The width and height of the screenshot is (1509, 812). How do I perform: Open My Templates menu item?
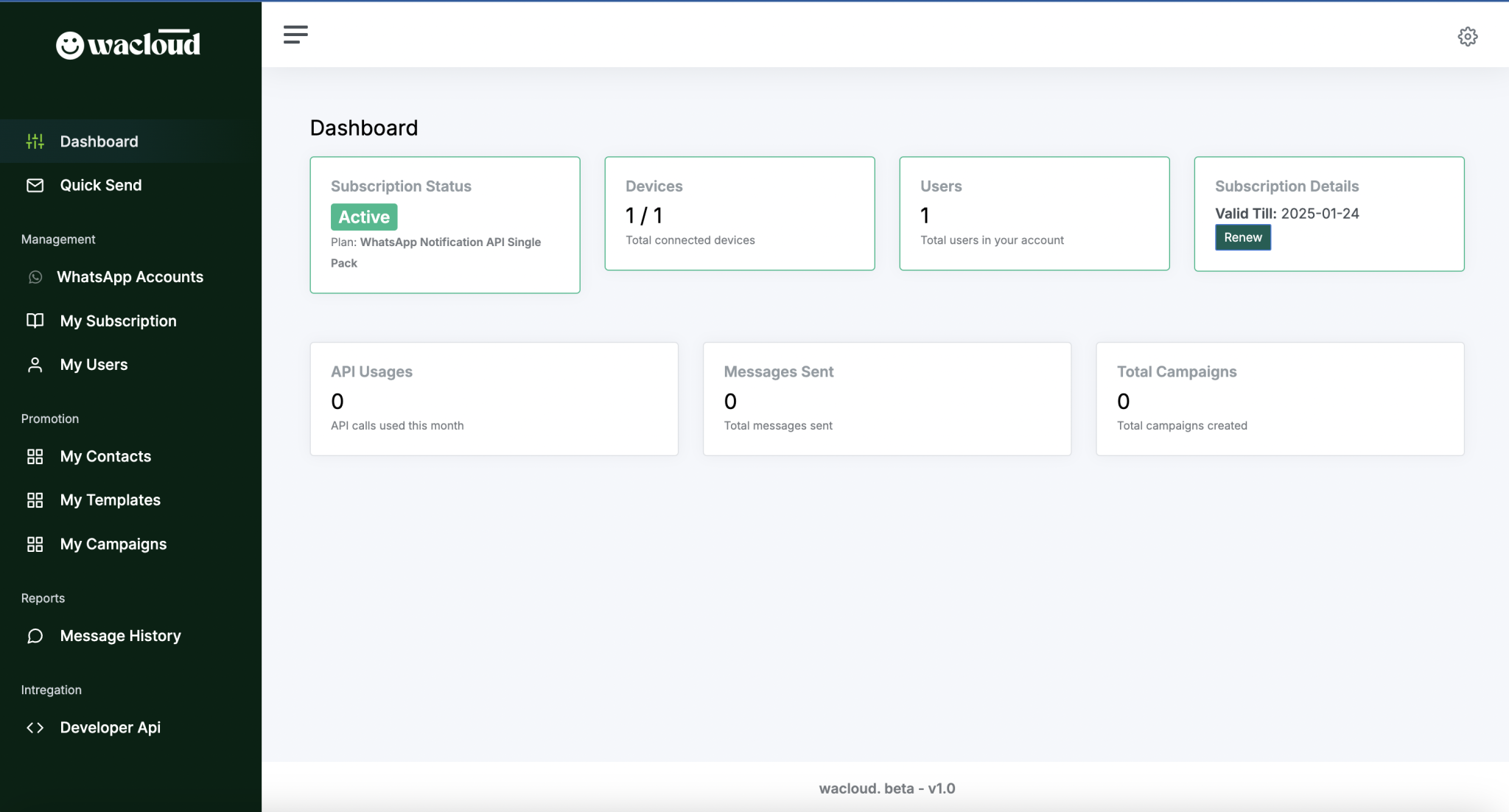110,500
